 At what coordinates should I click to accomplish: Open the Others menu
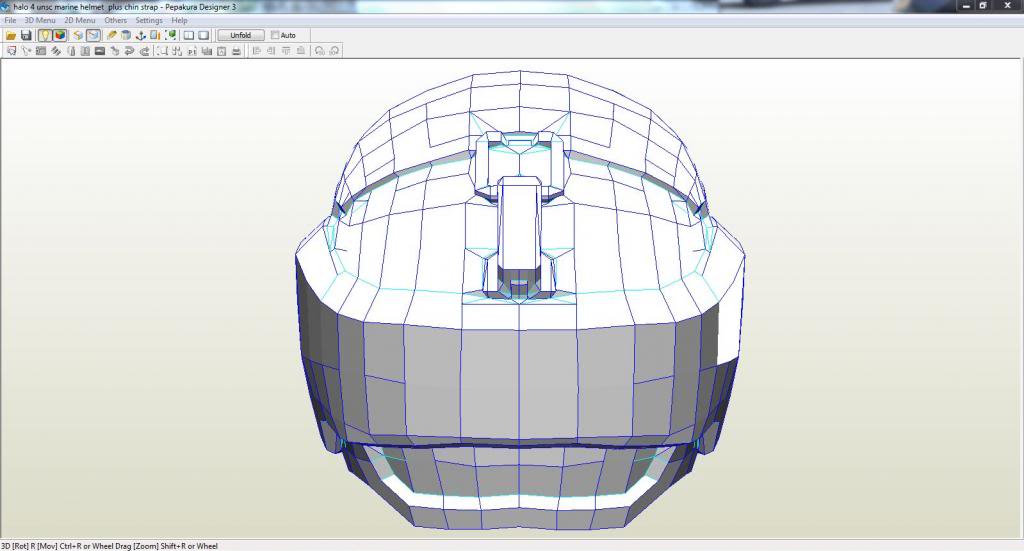coord(116,20)
